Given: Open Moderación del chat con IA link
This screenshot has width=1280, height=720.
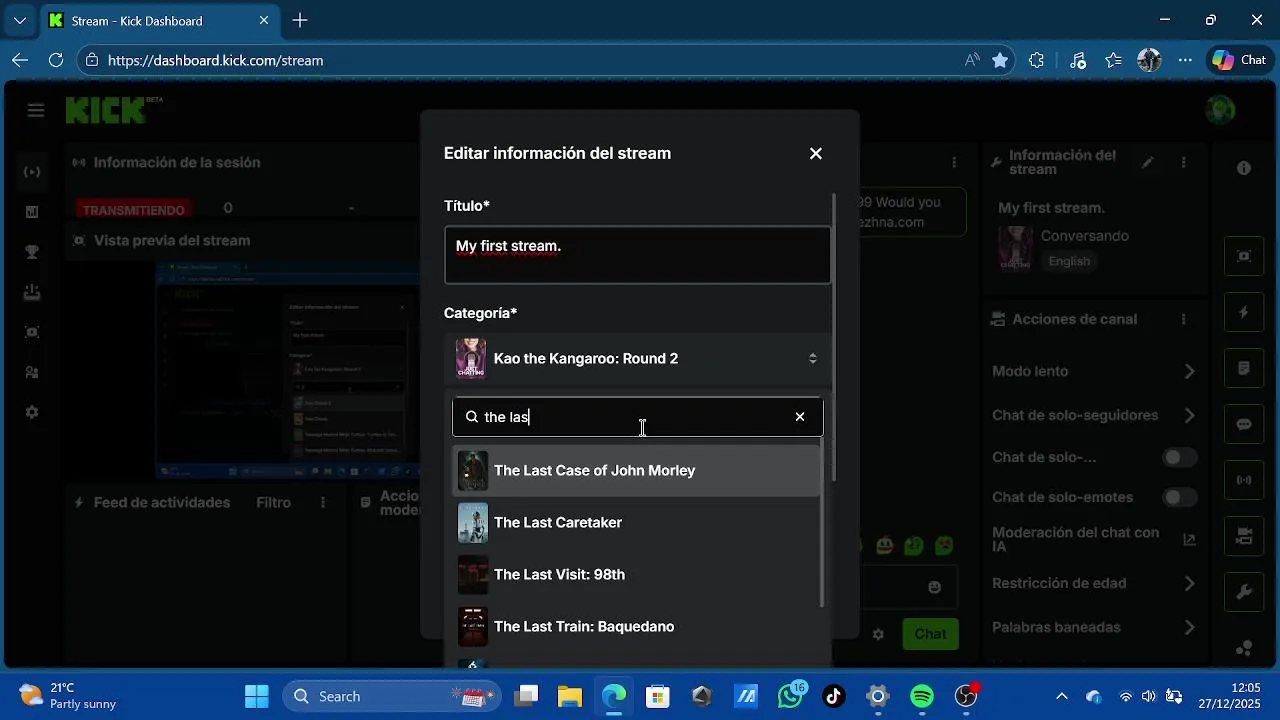Looking at the screenshot, I should click(x=1189, y=539).
